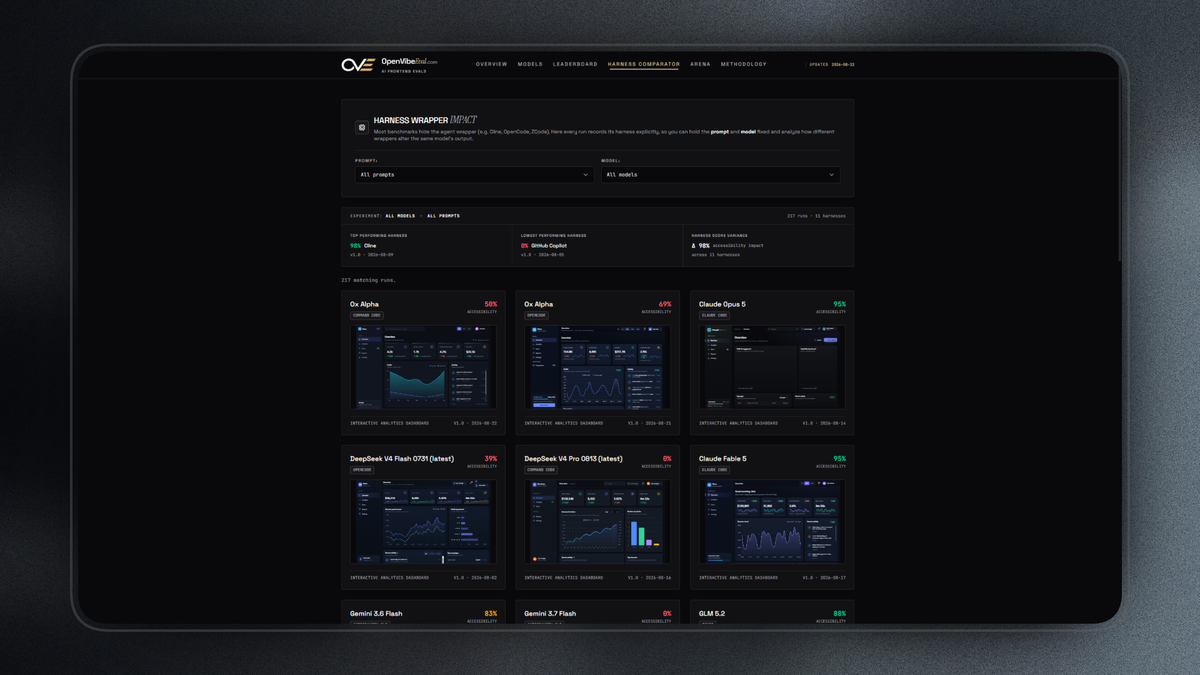
Task: Click the Claude Fable 5 card title
Action: pos(723,459)
